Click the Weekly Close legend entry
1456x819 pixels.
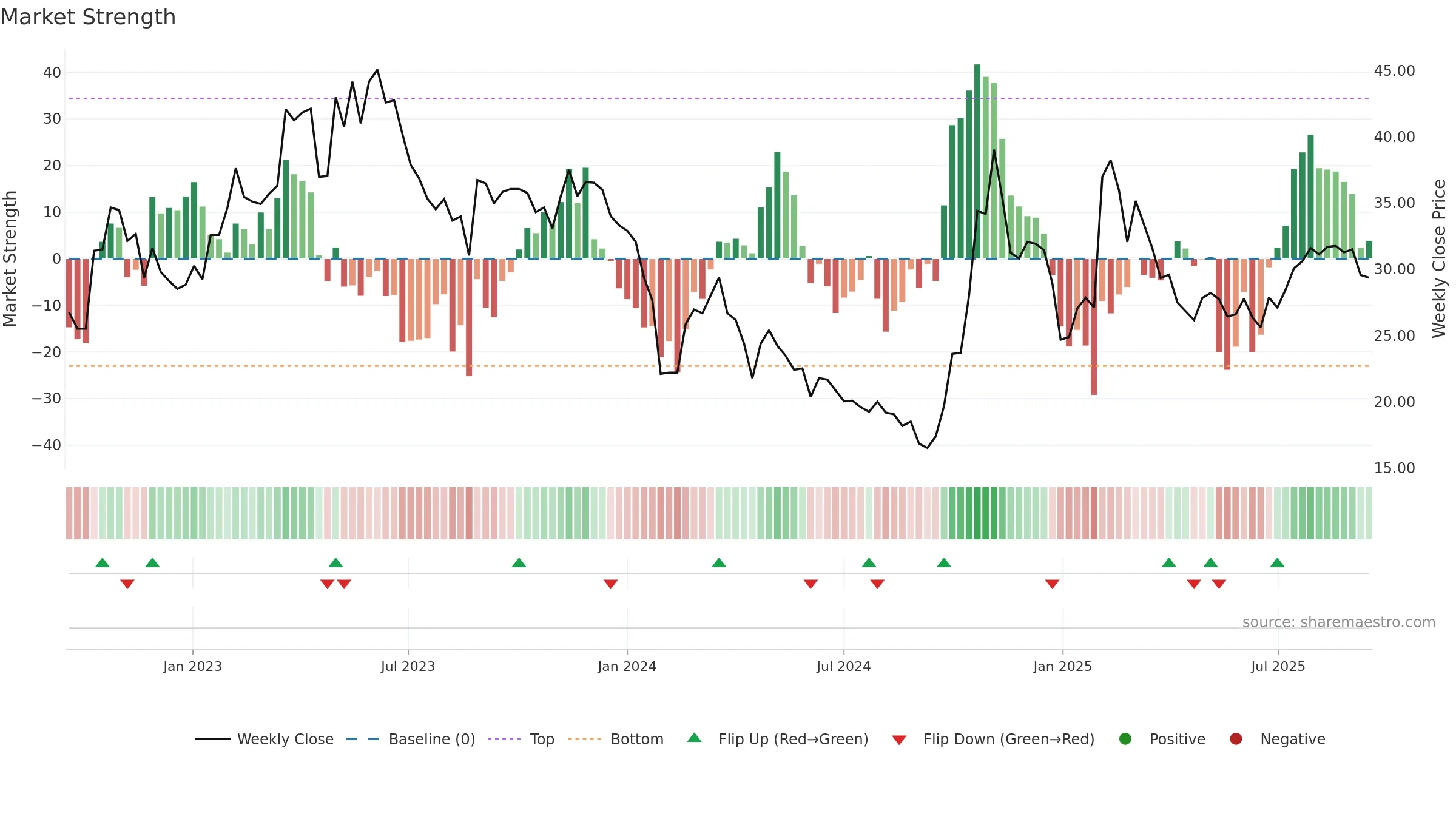(264, 739)
